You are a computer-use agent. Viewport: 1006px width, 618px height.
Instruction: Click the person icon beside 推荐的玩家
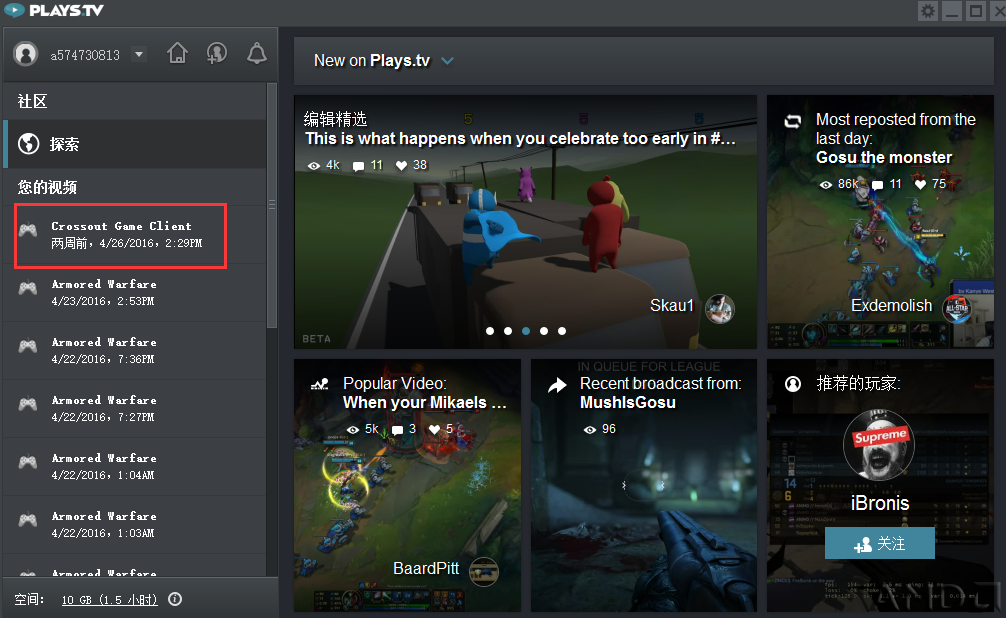(793, 384)
